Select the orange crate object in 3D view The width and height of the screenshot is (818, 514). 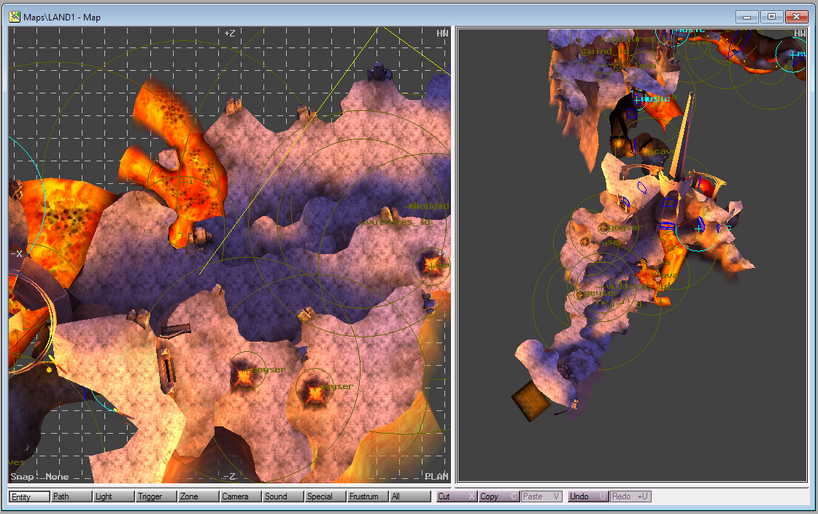click(531, 401)
